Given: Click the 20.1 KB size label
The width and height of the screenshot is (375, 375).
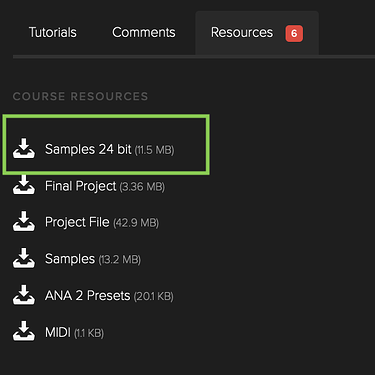Looking at the screenshot, I should coord(153,296).
